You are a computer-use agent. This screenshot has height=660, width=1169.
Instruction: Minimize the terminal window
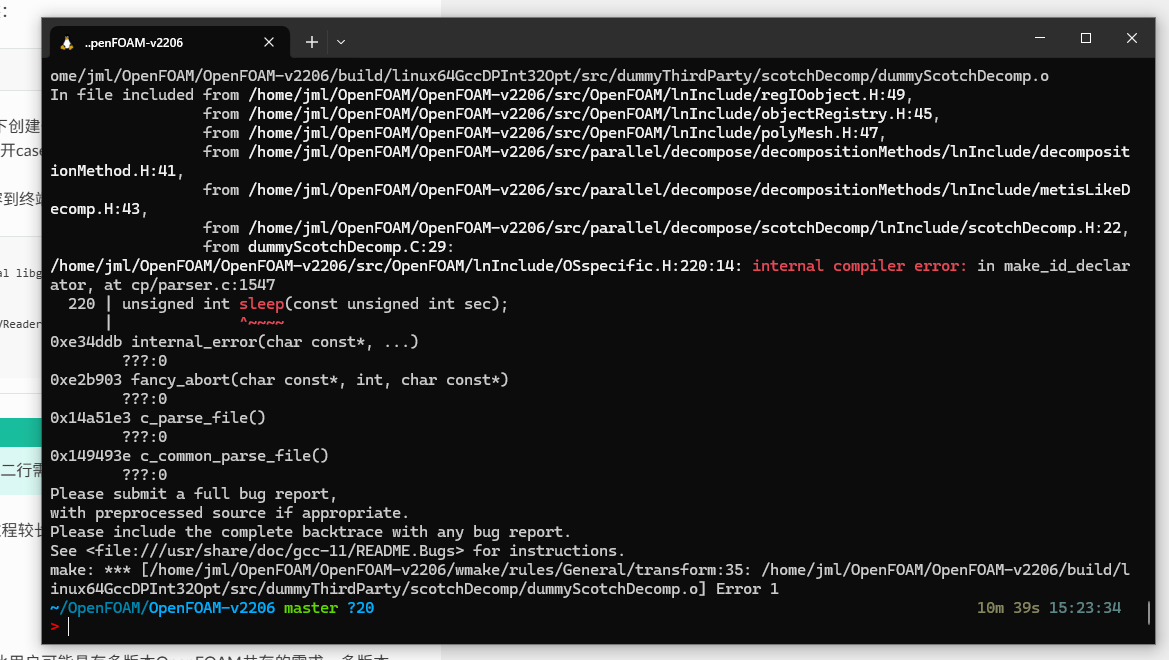coord(1040,39)
